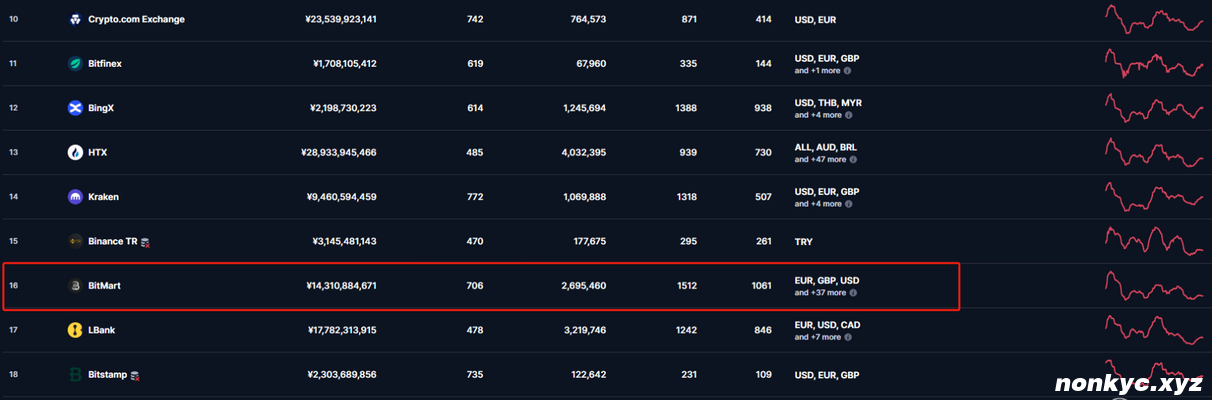Click the Bitstamp green logo

75,375
